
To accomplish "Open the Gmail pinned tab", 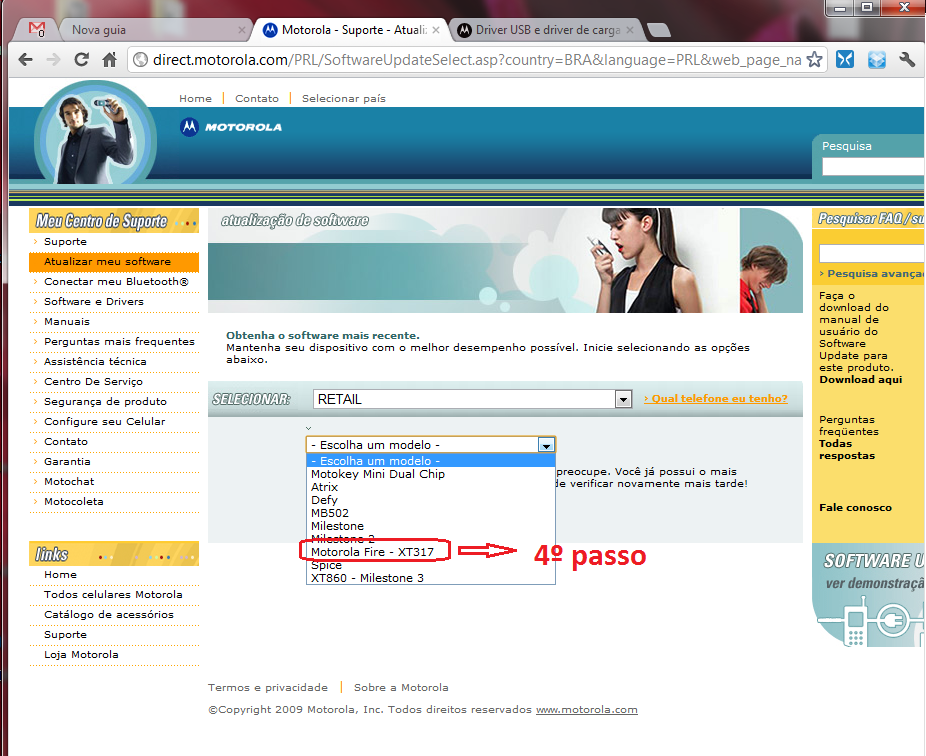I will pyautogui.click(x=37, y=30).
